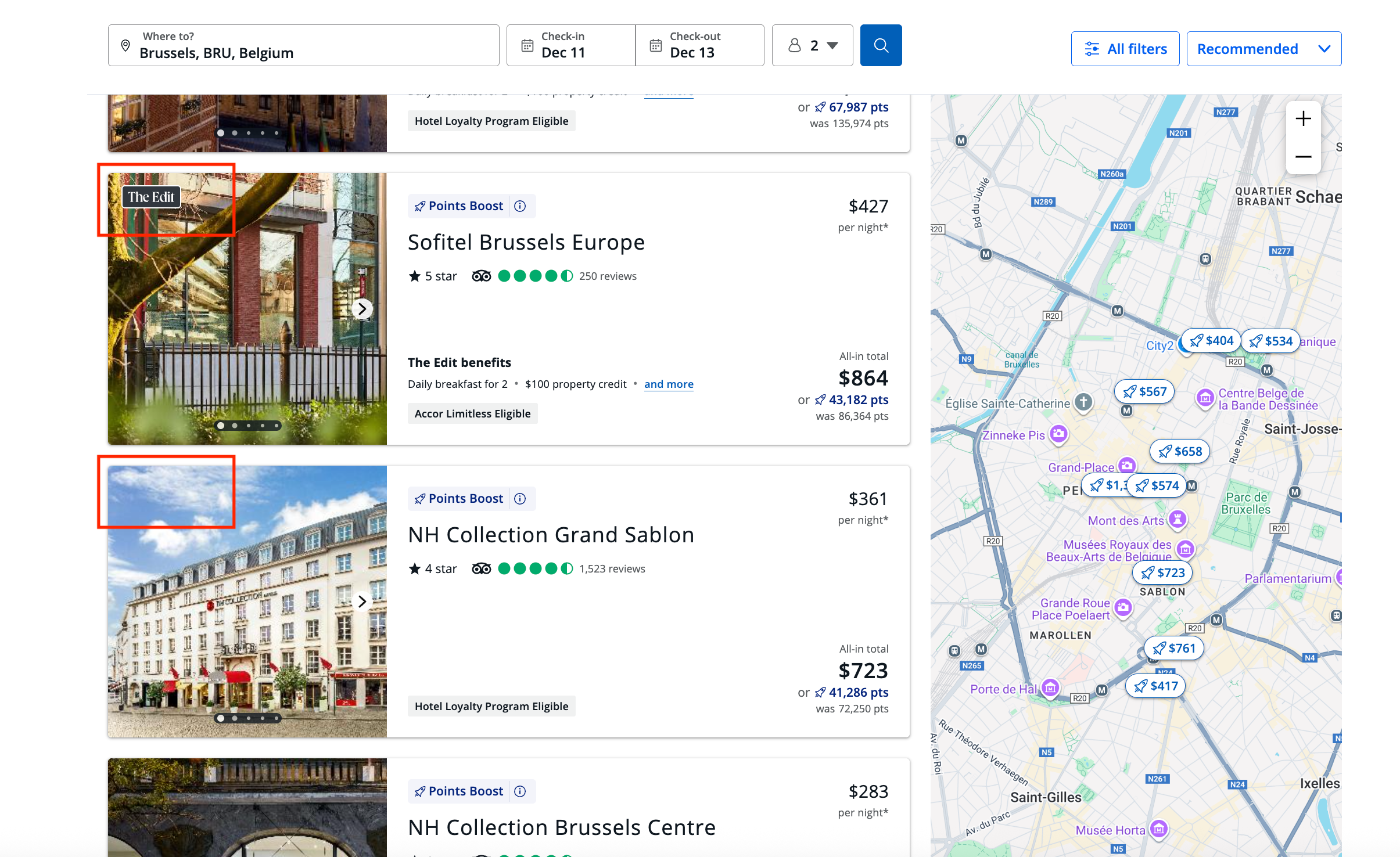Click the Musées Royaux des Beaux-Arts icon
The height and width of the screenshot is (857, 1400).
pos(1185,549)
